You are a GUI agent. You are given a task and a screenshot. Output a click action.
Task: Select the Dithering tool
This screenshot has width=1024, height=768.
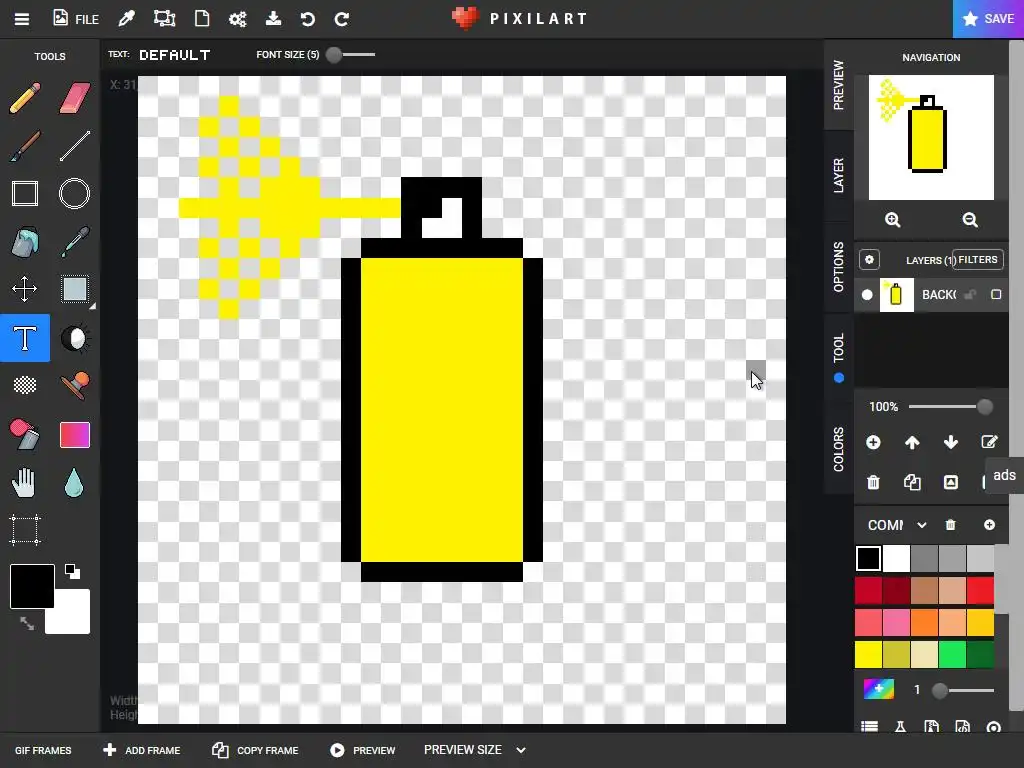pyautogui.click(x=25, y=385)
